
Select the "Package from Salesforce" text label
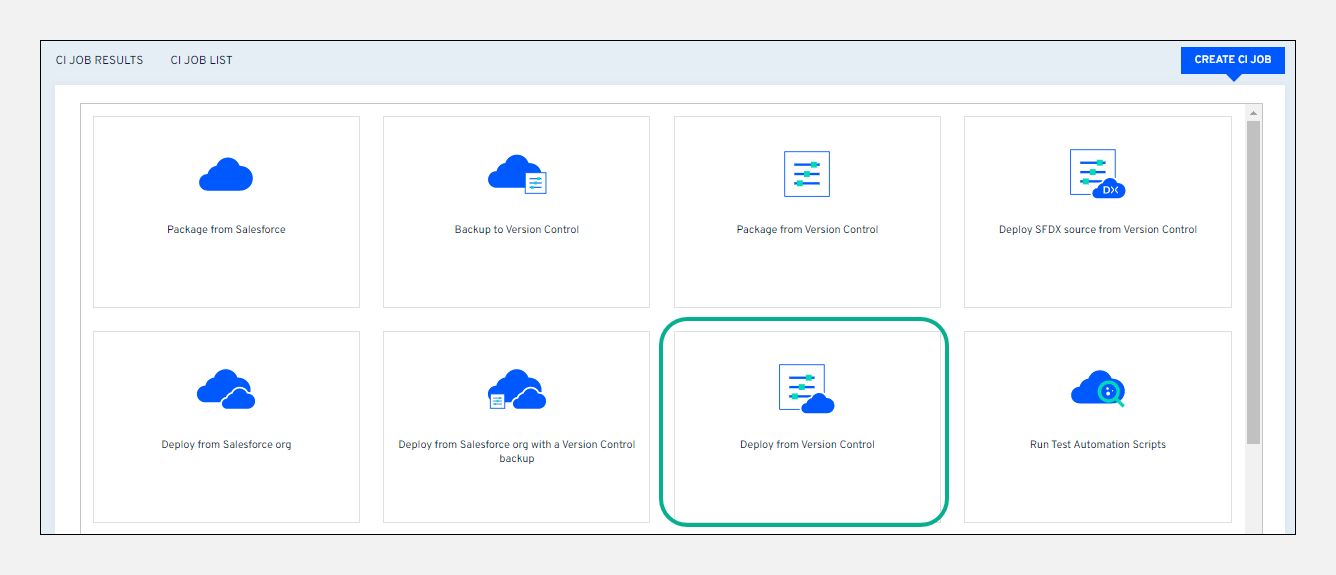click(x=226, y=230)
